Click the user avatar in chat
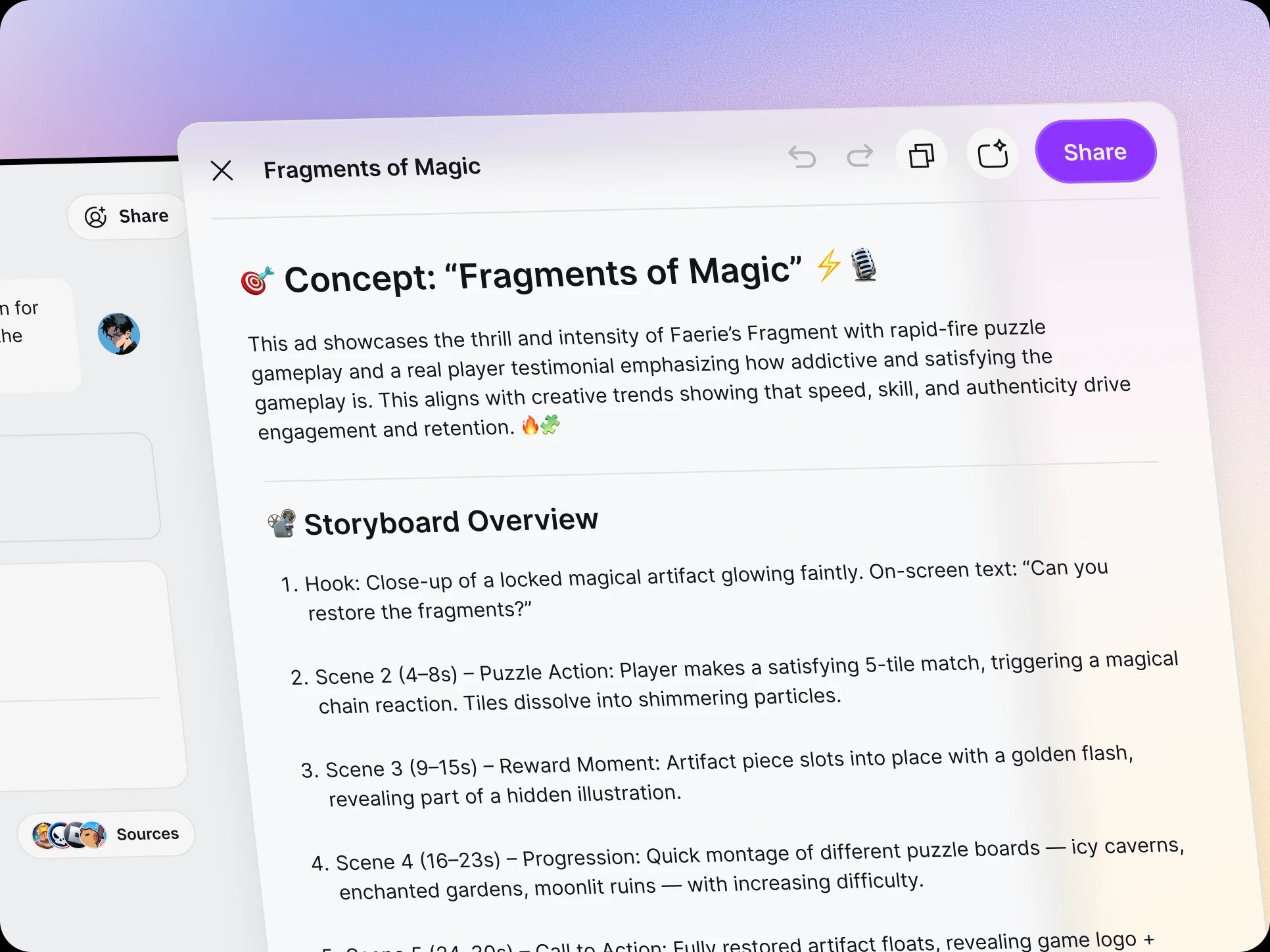The image size is (1270, 952). tap(119, 334)
